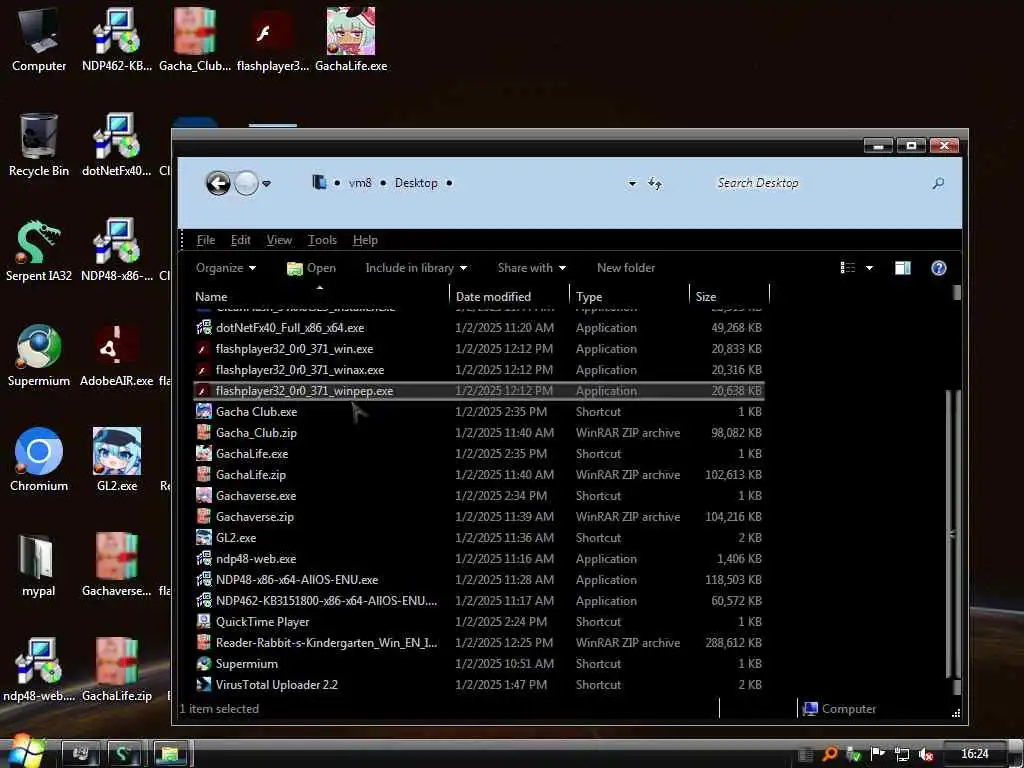Select the Gacha_Club desktop archive icon
Viewport: 1024px width, 768px height.
point(195,39)
